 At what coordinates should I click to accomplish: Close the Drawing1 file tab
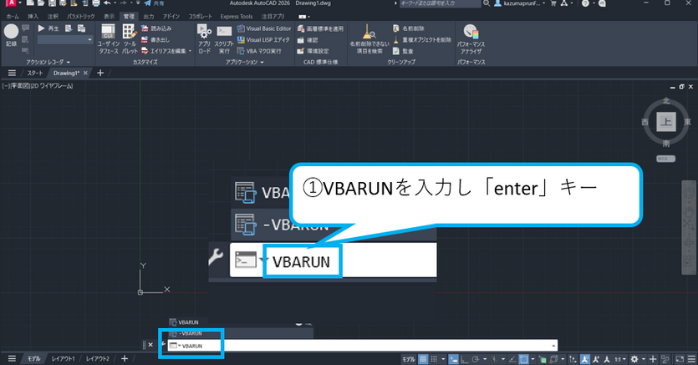(85, 73)
